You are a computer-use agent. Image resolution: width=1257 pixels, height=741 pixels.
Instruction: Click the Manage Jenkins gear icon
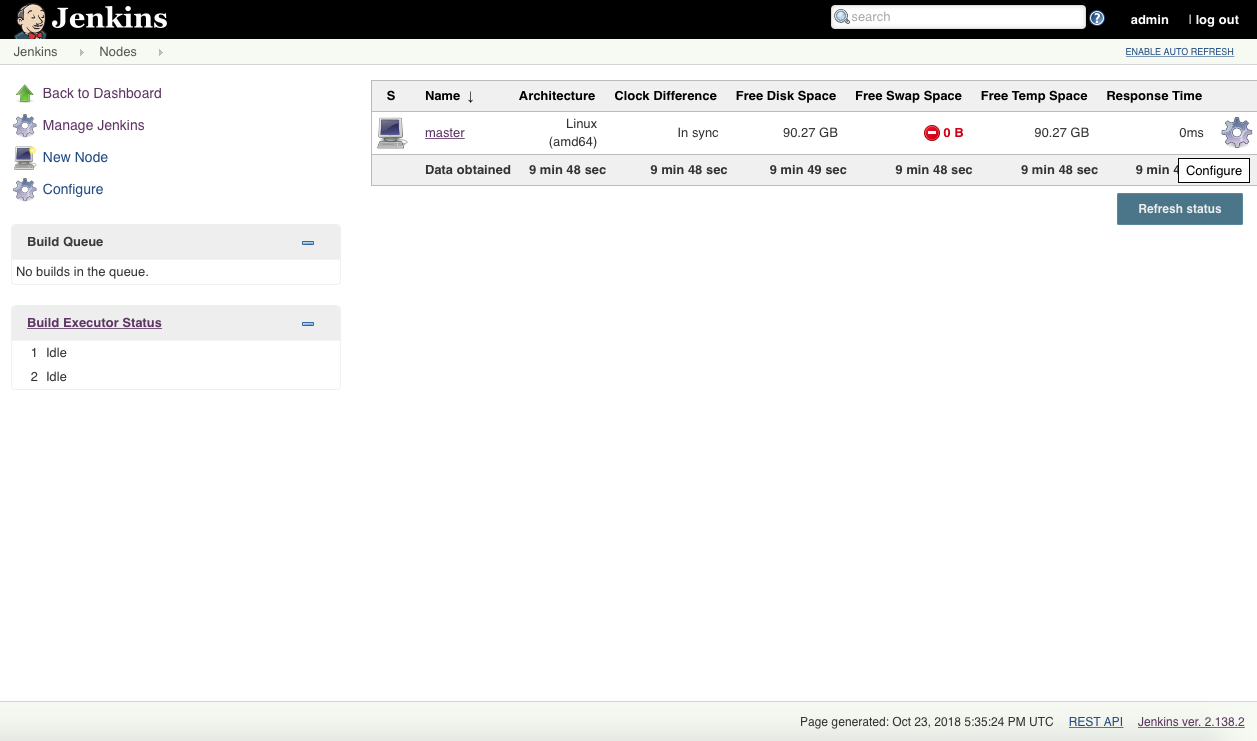click(25, 125)
